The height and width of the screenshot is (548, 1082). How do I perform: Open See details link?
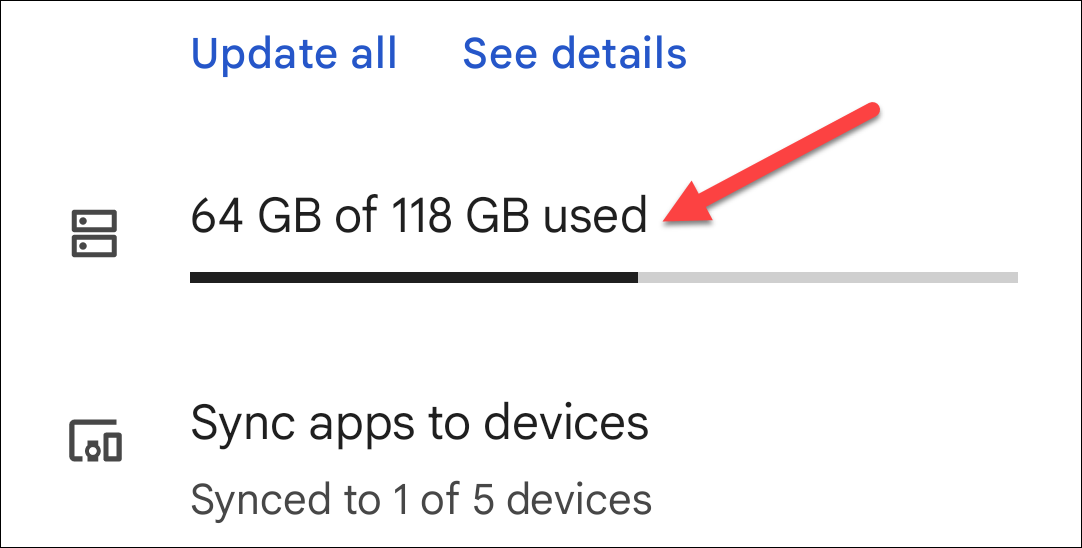pyautogui.click(x=574, y=53)
